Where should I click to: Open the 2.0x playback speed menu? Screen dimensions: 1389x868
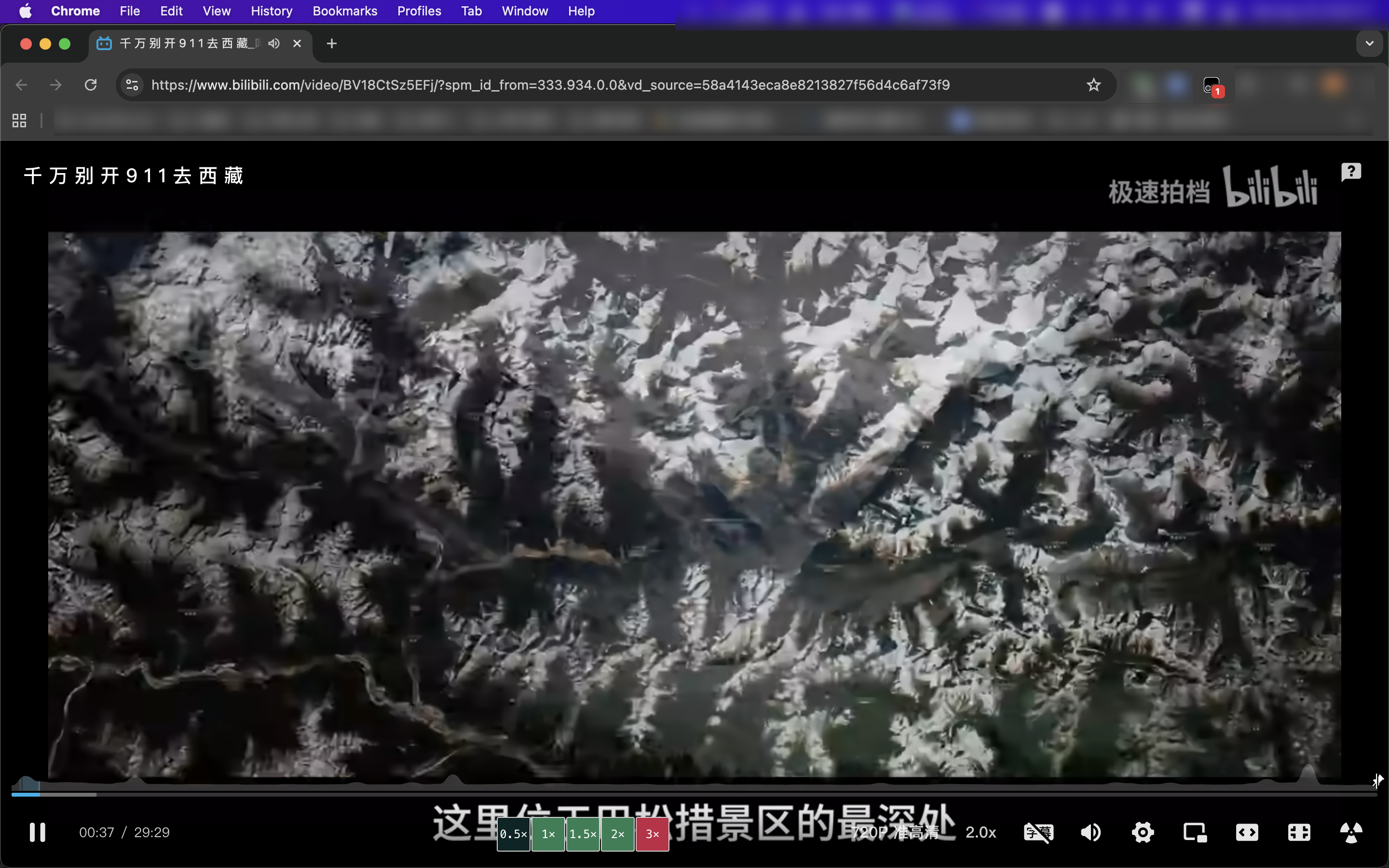pyautogui.click(x=980, y=832)
